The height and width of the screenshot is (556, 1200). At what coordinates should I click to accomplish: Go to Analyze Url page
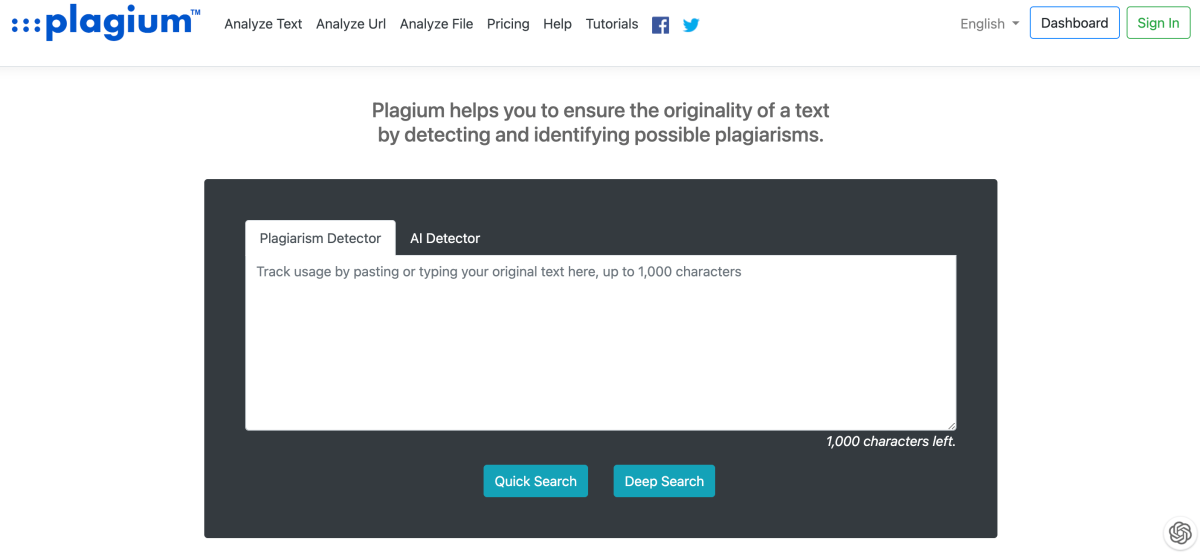coord(351,24)
